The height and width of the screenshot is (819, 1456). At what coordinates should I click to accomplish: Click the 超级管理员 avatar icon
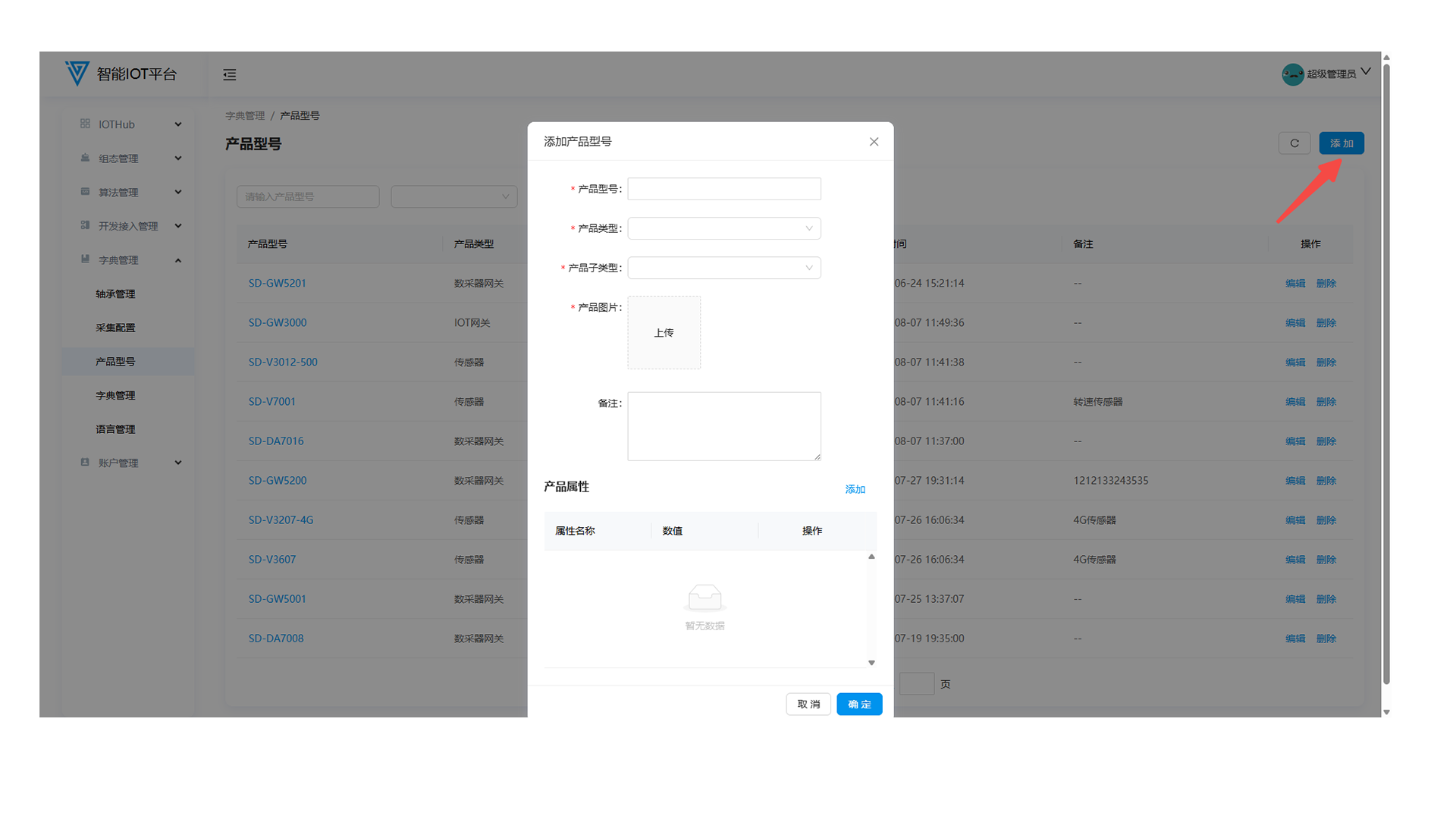(1292, 74)
